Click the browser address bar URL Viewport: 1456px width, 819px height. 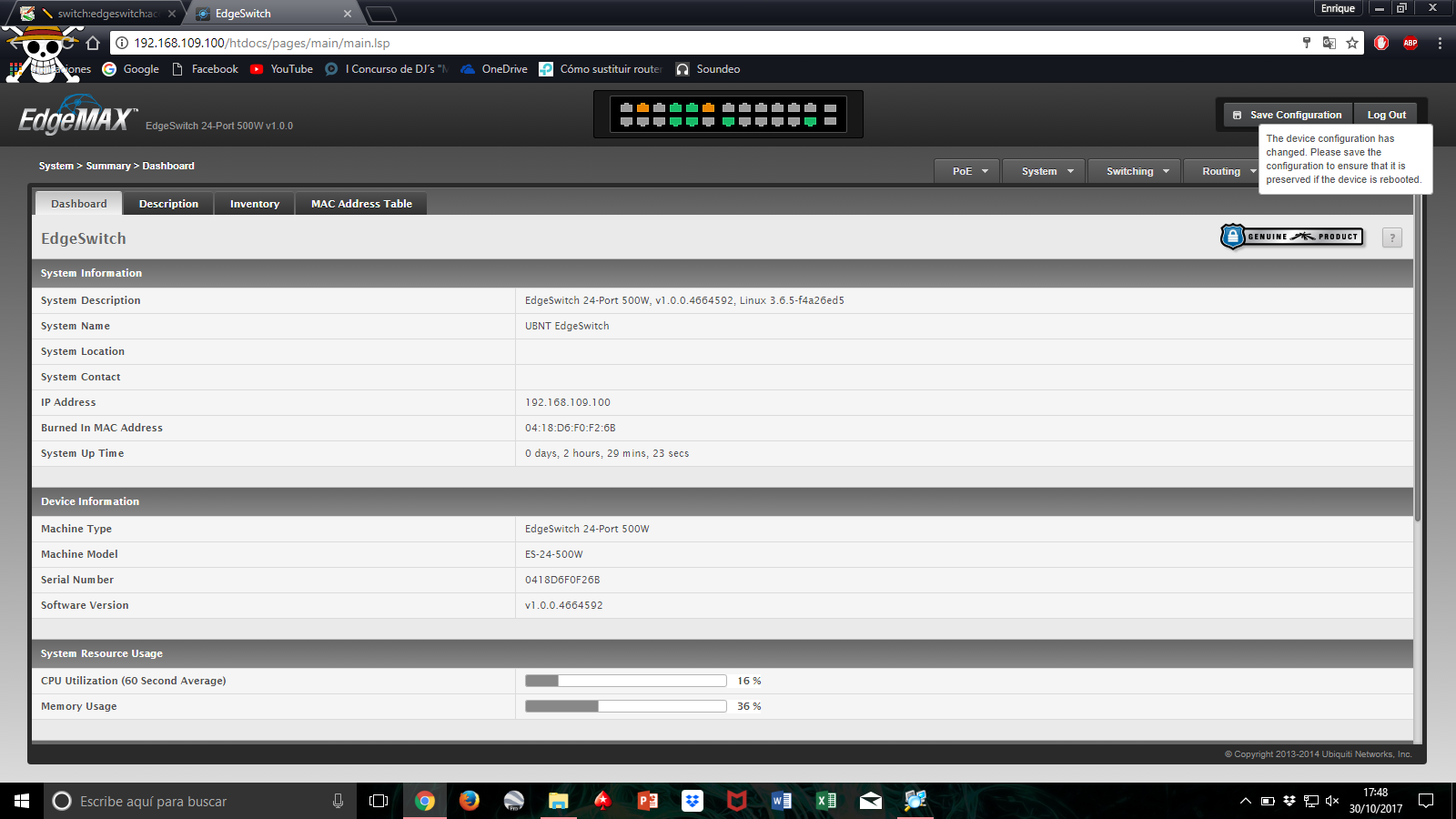click(x=262, y=43)
